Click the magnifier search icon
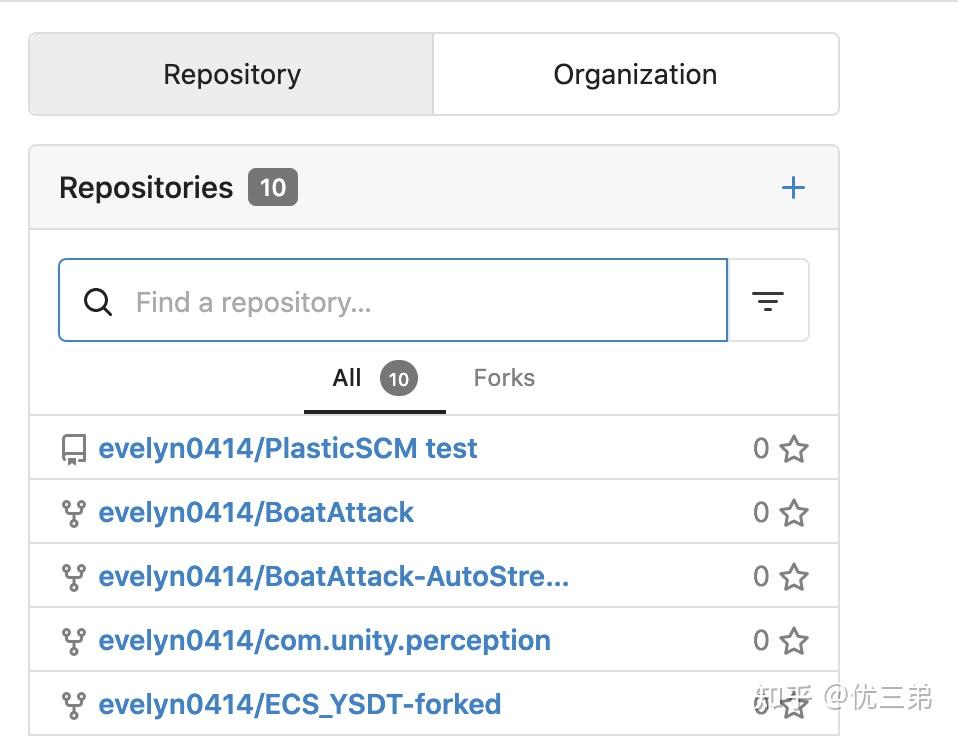Screen dimensions: 958x736 [98, 302]
